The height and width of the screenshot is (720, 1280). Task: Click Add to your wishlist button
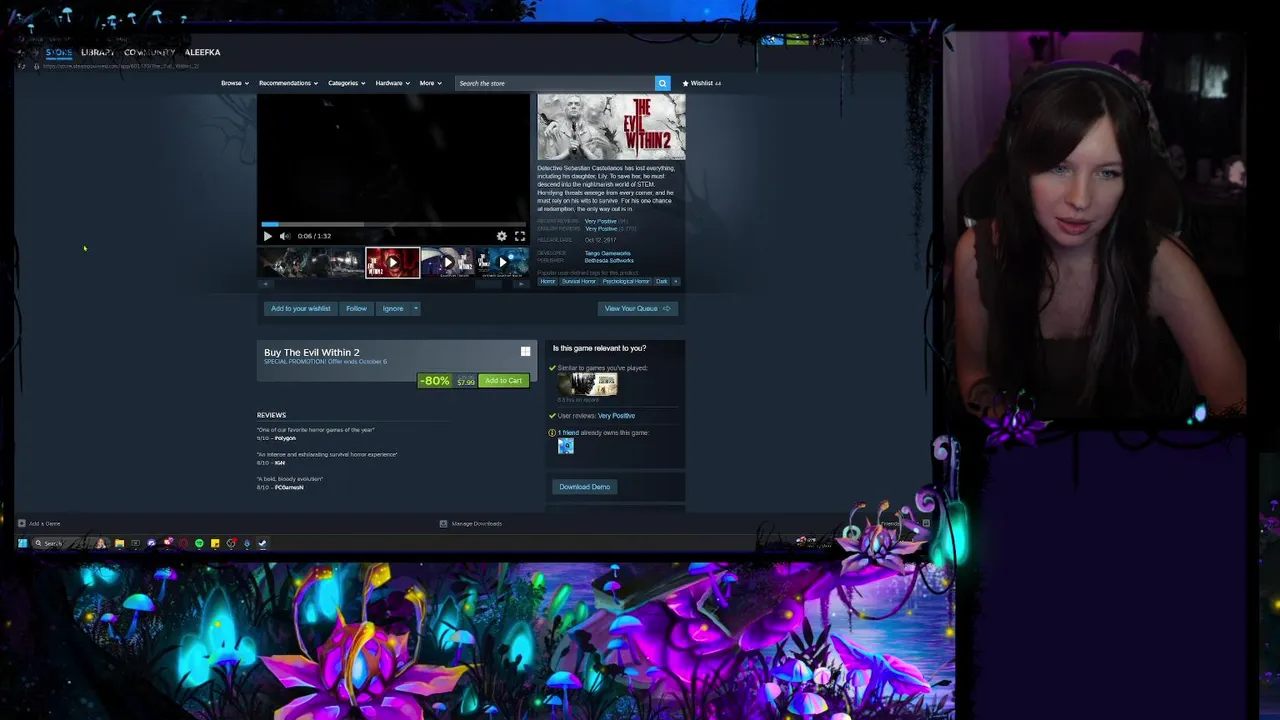pyautogui.click(x=300, y=308)
